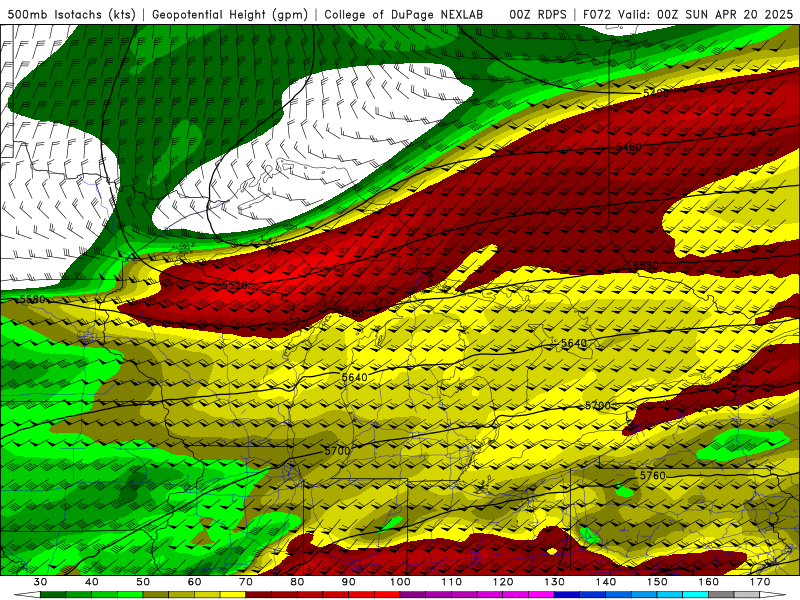Click the 5700 contour label directly above the 5760 label
Screen dimensions: 800x600
click(x=597, y=406)
